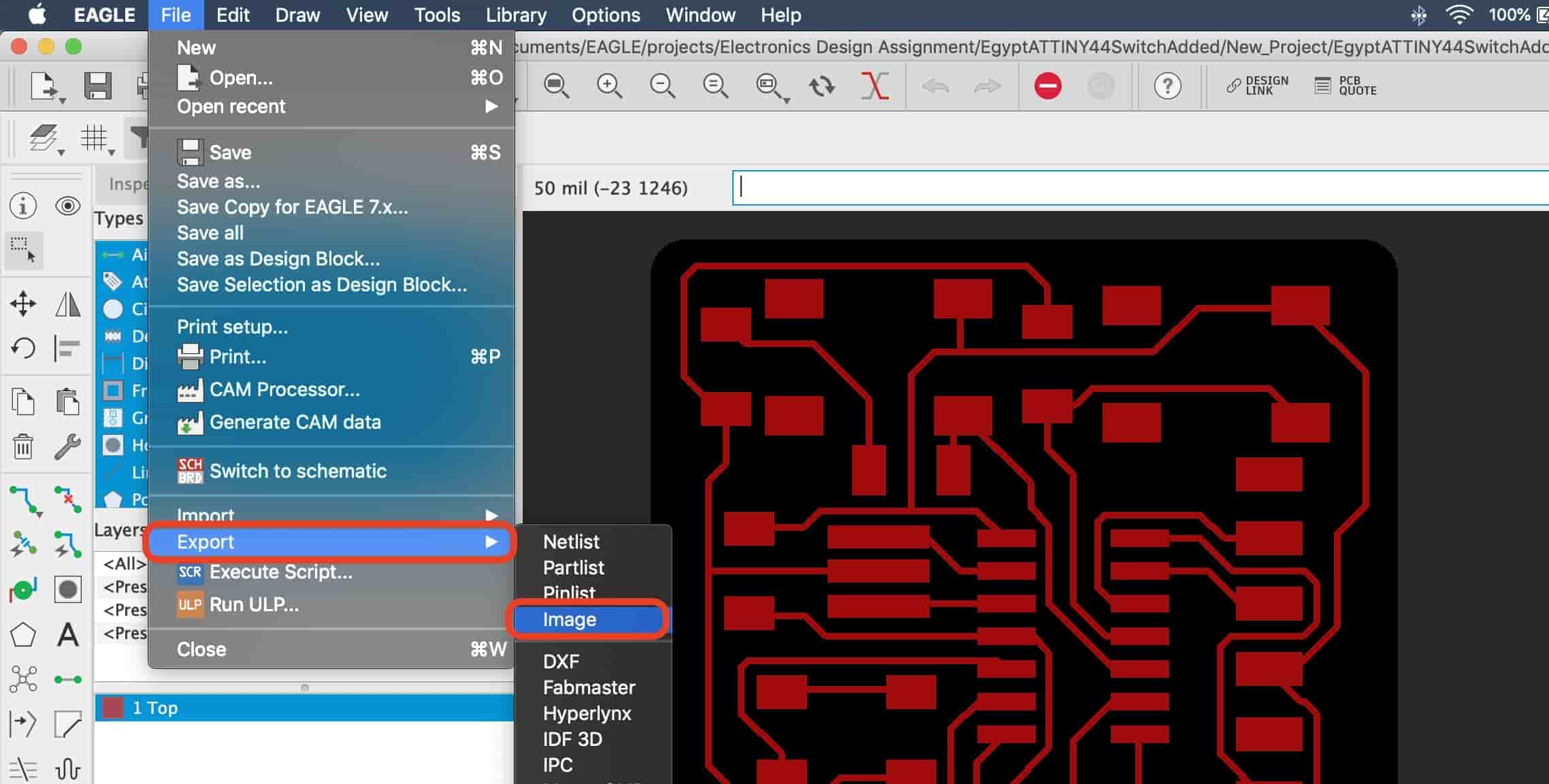Select the Mirror tool
Image resolution: width=1549 pixels, height=784 pixels.
[x=68, y=304]
